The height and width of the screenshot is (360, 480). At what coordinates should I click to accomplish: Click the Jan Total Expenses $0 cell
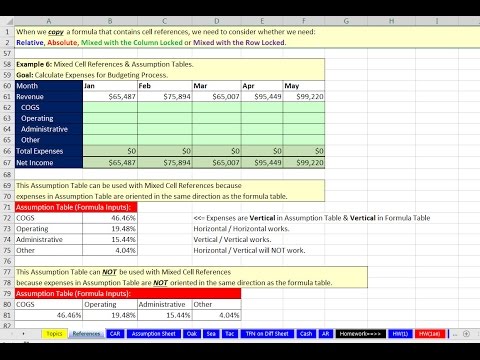(110, 151)
